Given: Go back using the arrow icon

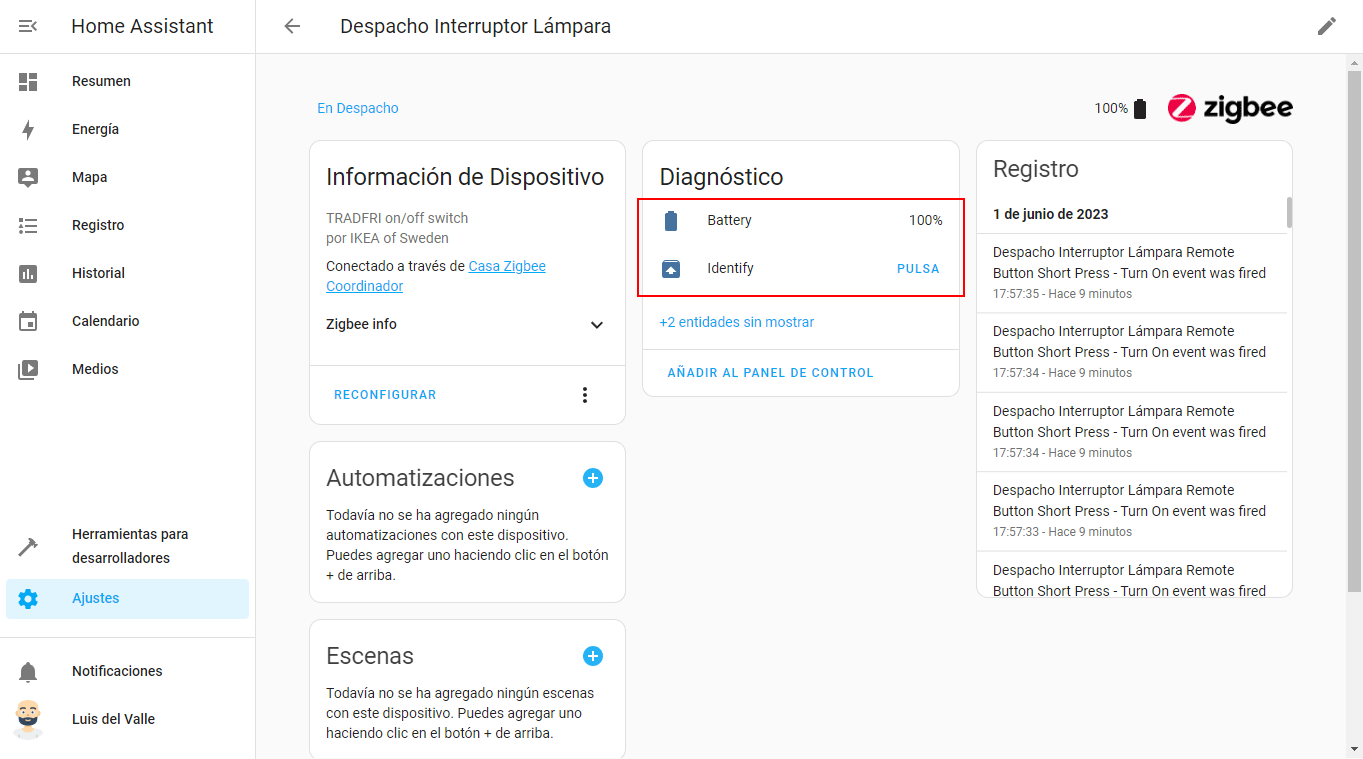Looking at the screenshot, I should [x=292, y=26].
